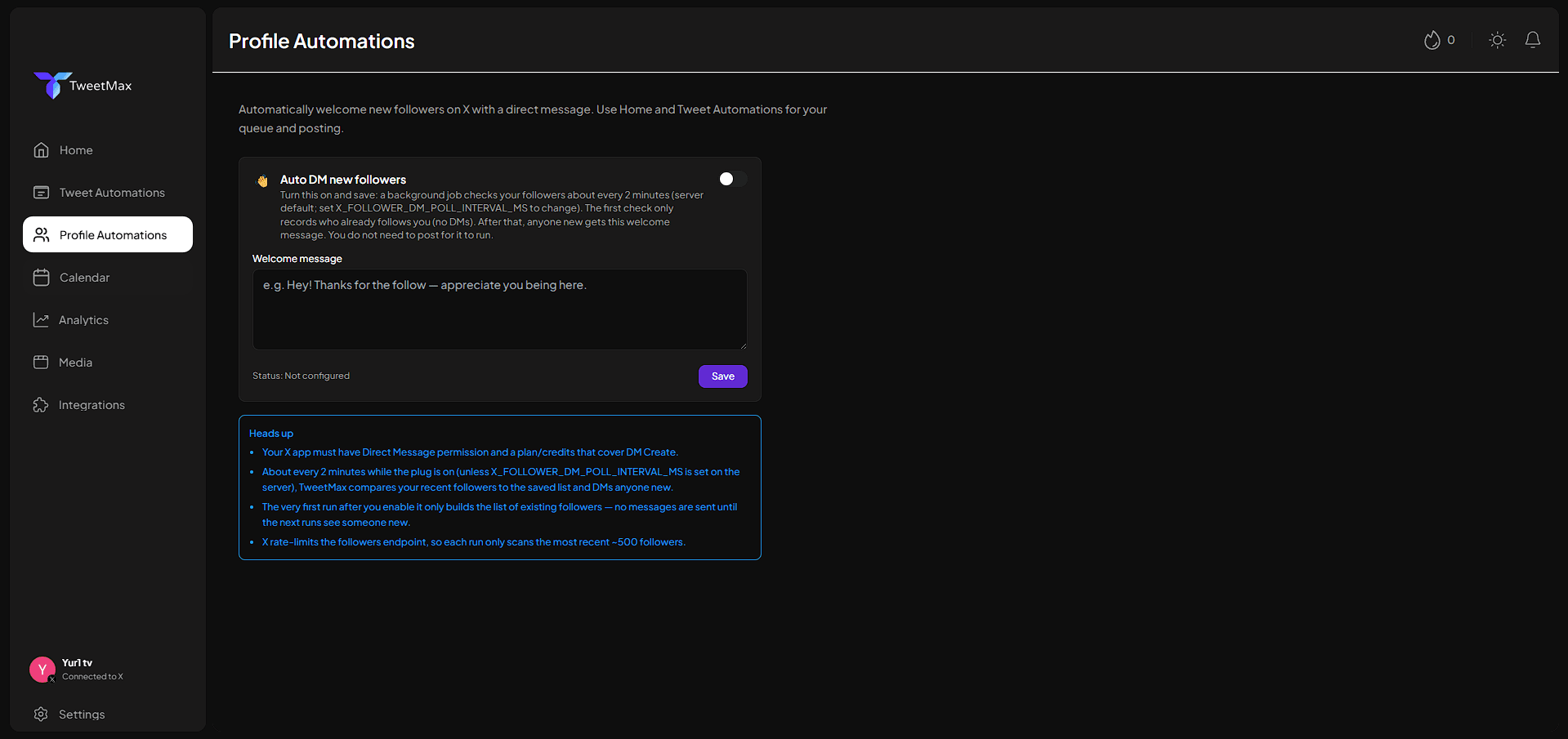The height and width of the screenshot is (739, 1568).
Task: Select Profile Automations in the sidebar
Action: pyautogui.click(x=108, y=234)
